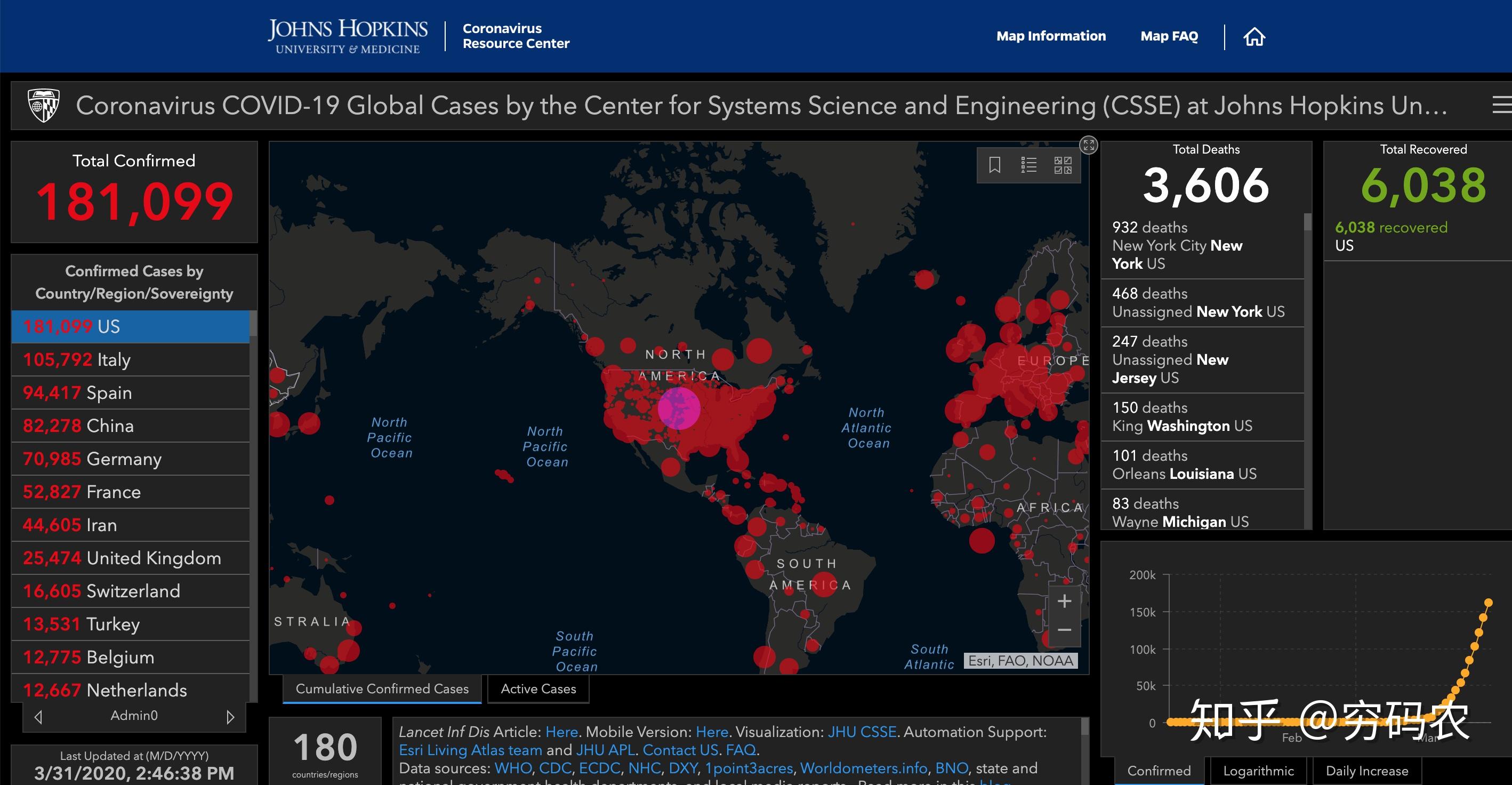Select the 12,775 Belgium row

130,657
